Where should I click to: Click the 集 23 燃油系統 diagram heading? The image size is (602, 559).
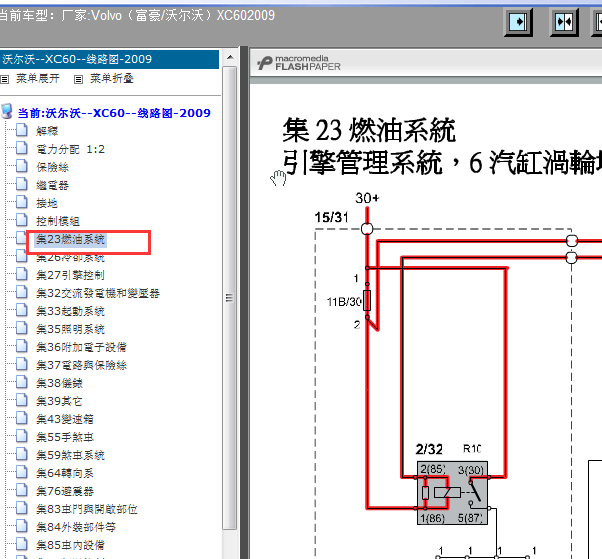pyautogui.click(x=369, y=131)
